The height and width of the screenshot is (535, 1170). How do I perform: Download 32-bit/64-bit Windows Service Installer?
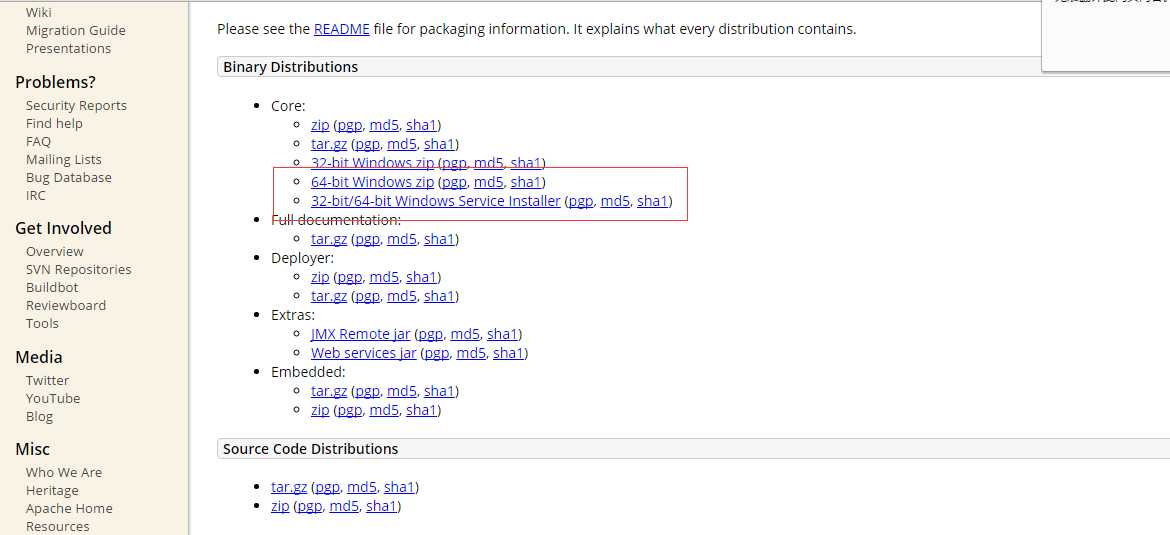tap(436, 201)
